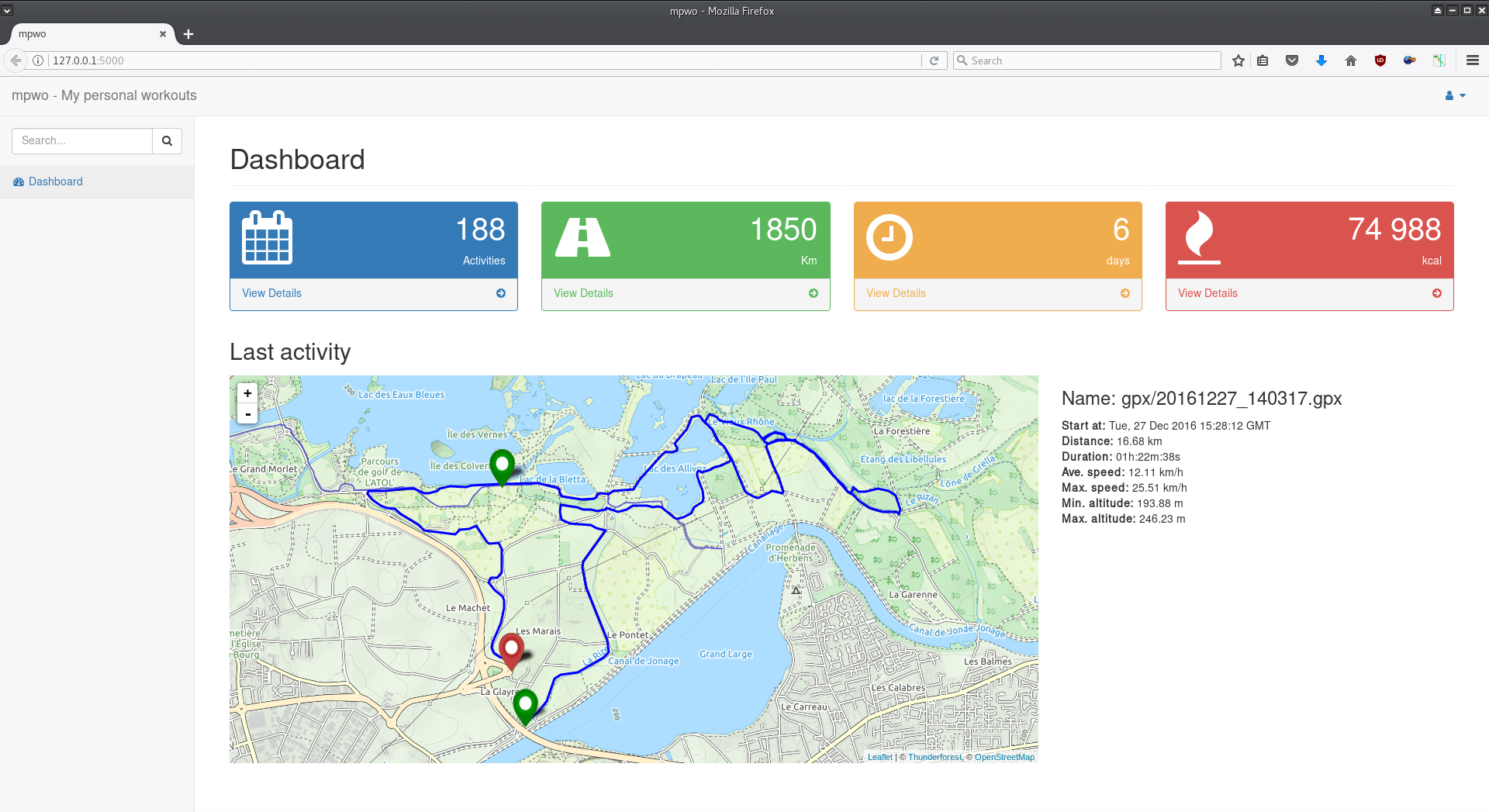Open the window menu at title bar left

[x=7, y=11]
